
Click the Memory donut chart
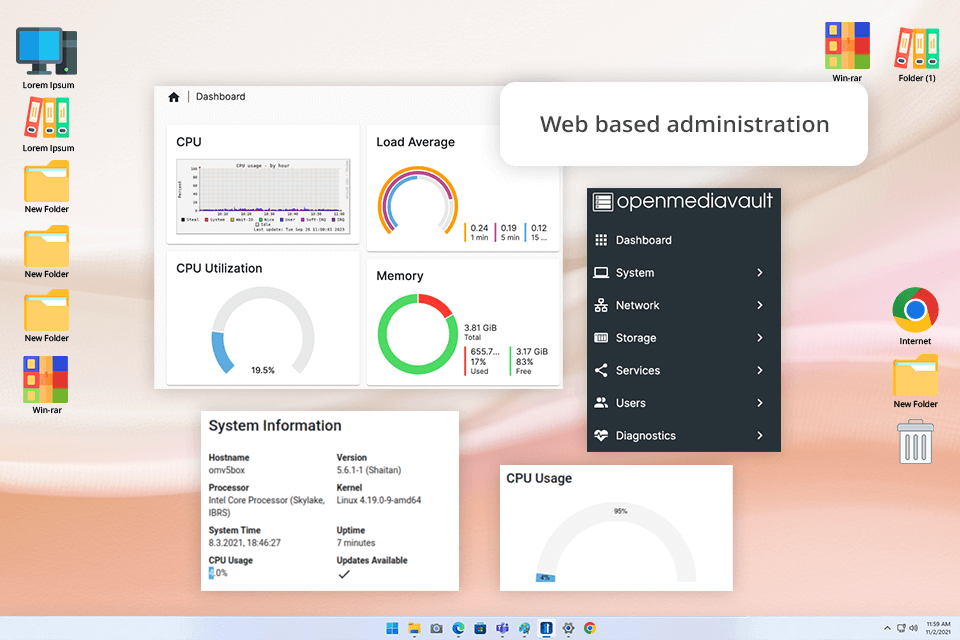point(418,334)
